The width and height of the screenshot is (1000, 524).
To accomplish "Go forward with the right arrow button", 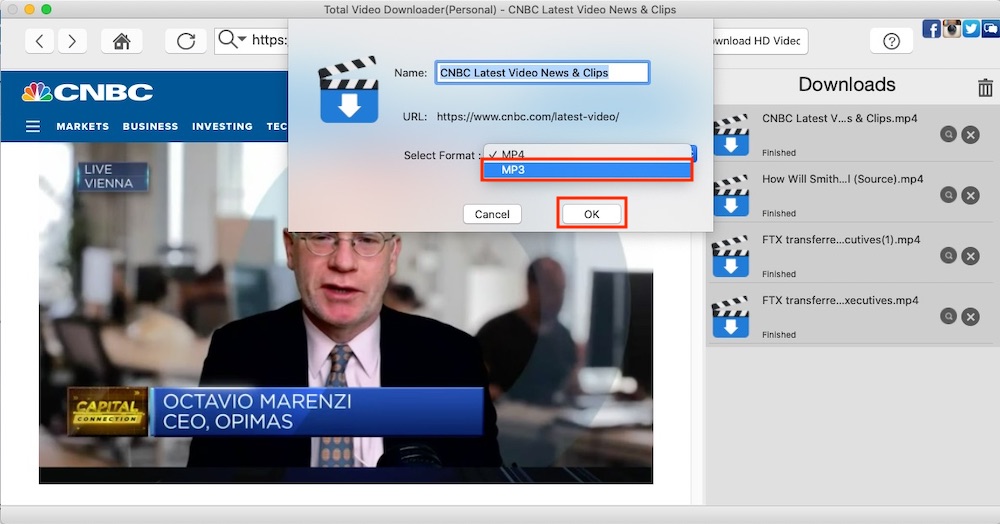I will [x=72, y=41].
